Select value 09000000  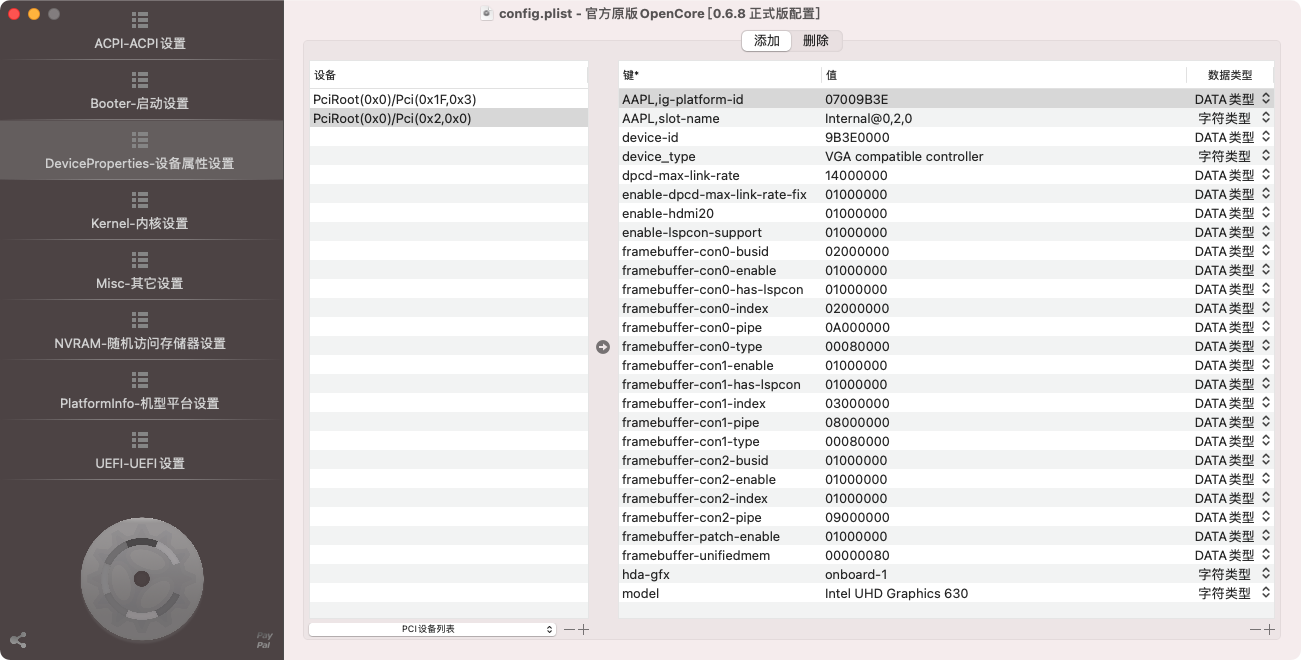point(857,517)
